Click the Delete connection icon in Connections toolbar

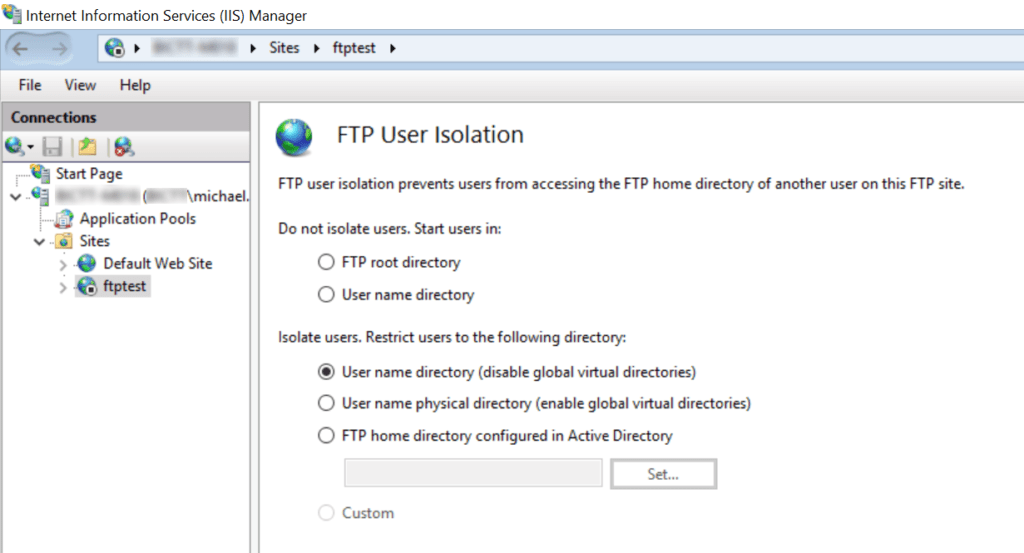pos(123,147)
